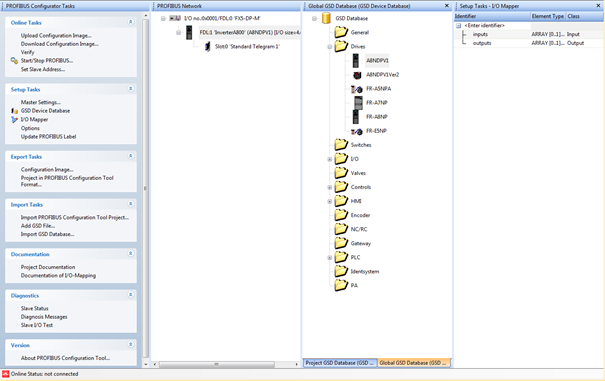Image resolution: width=605 pixels, height=381 pixels.
Task: Click the FR-A8NP device icon
Action: tap(356, 117)
